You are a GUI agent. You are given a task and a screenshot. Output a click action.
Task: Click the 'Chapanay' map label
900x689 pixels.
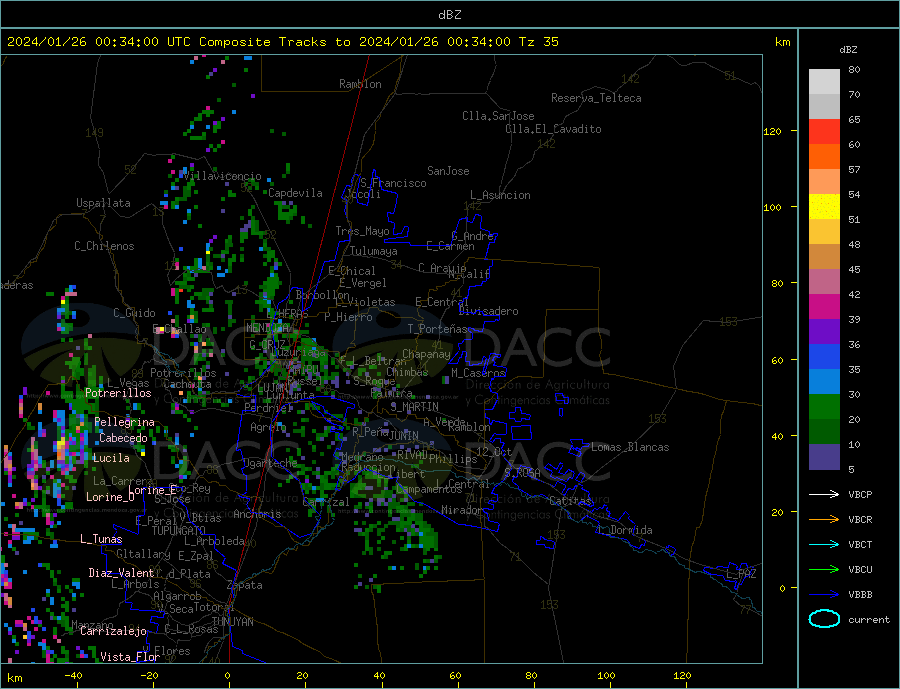click(x=426, y=354)
